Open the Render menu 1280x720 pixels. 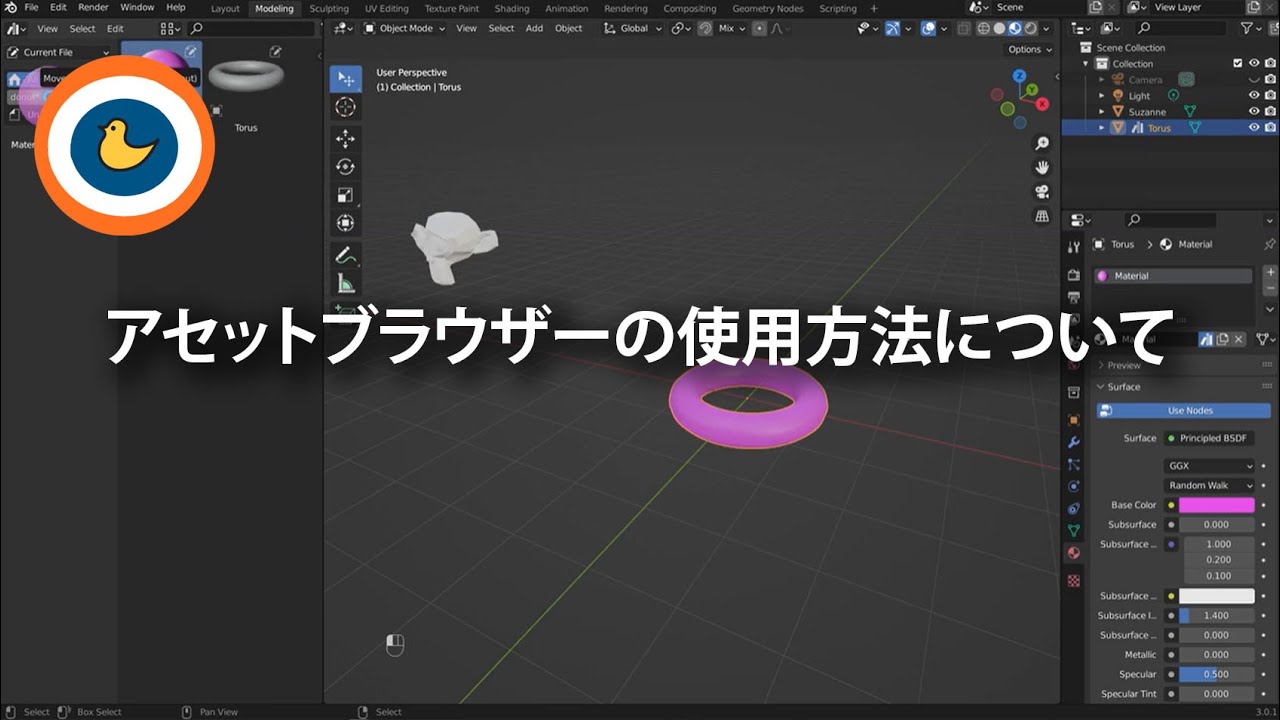point(93,7)
